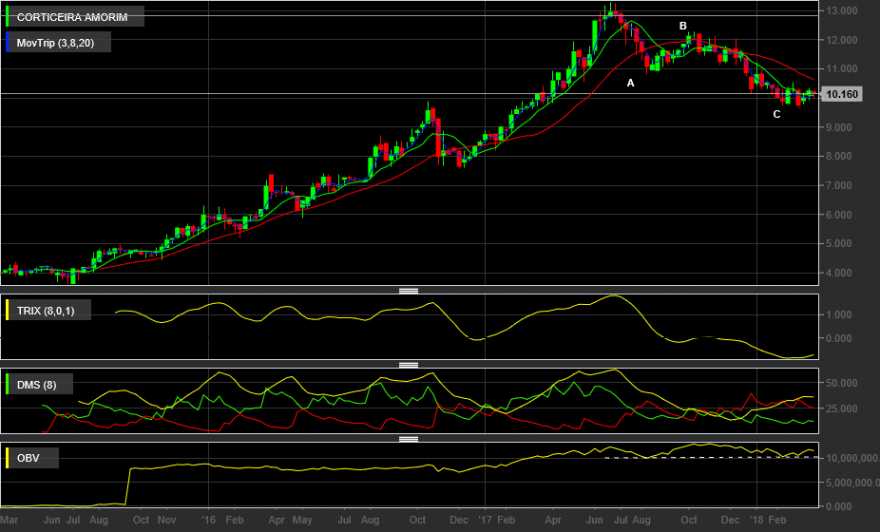
Task: Click the DMS 50.000 axis value
Action: 841,383
